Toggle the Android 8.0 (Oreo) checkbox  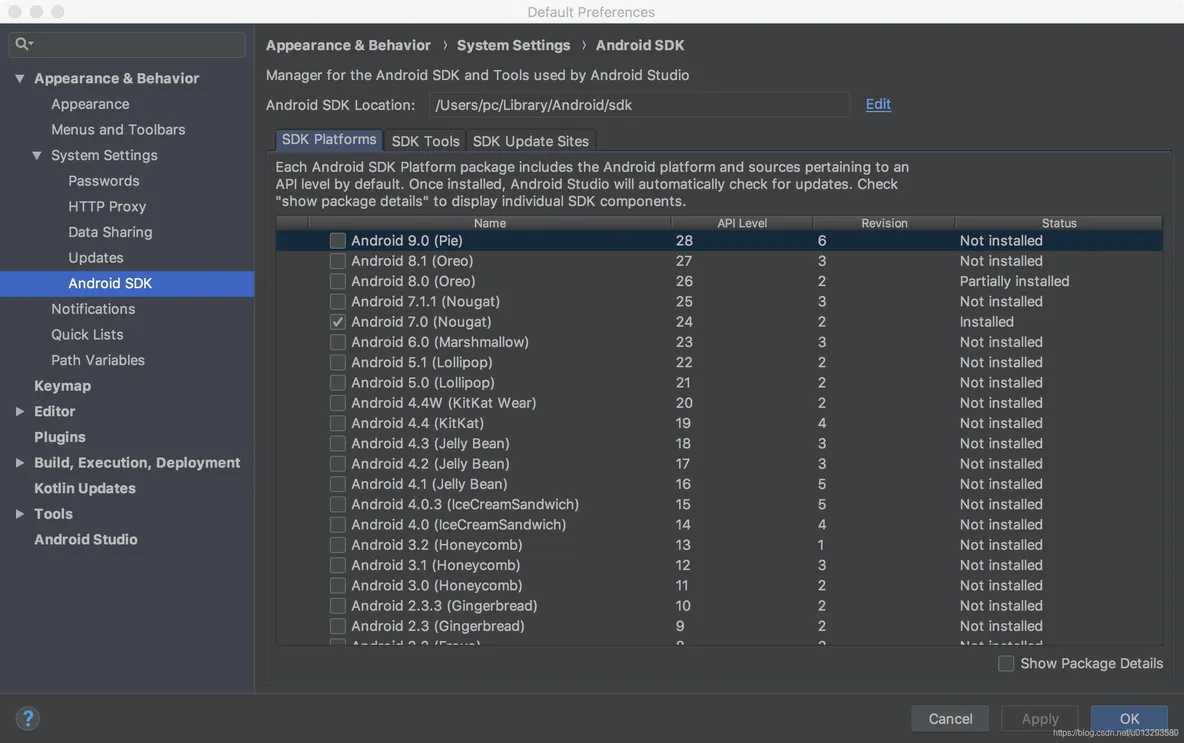338,281
